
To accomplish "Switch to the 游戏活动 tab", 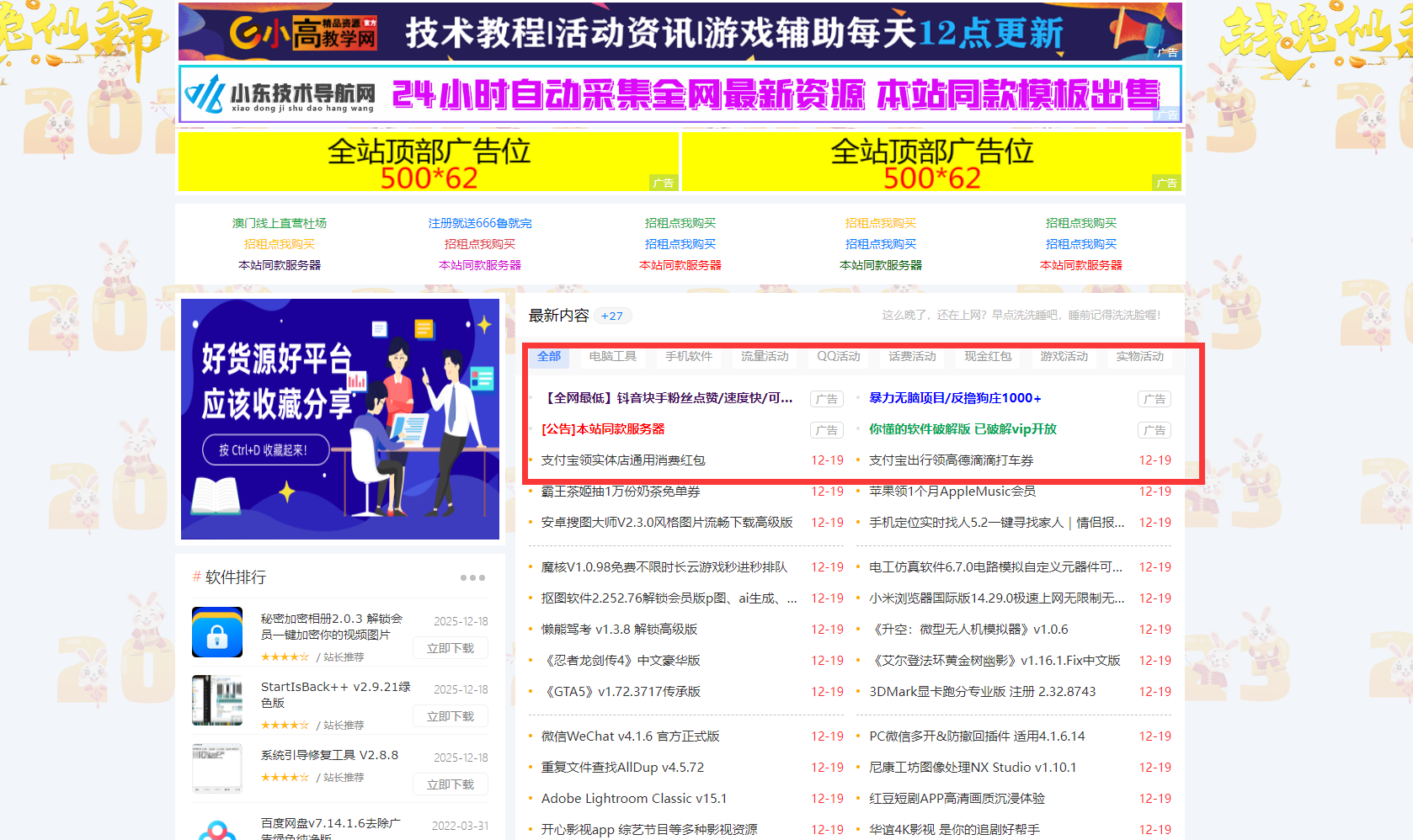I will pyautogui.click(x=1064, y=357).
